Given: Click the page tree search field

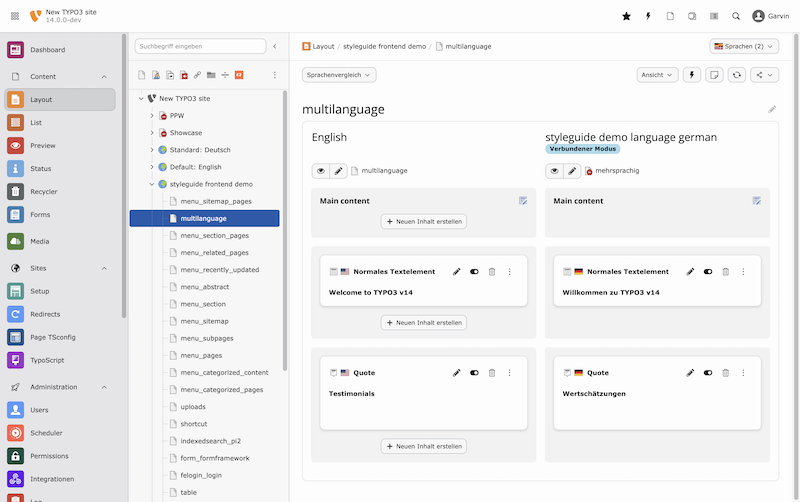Looking at the screenshot, I should pos(200,46).
